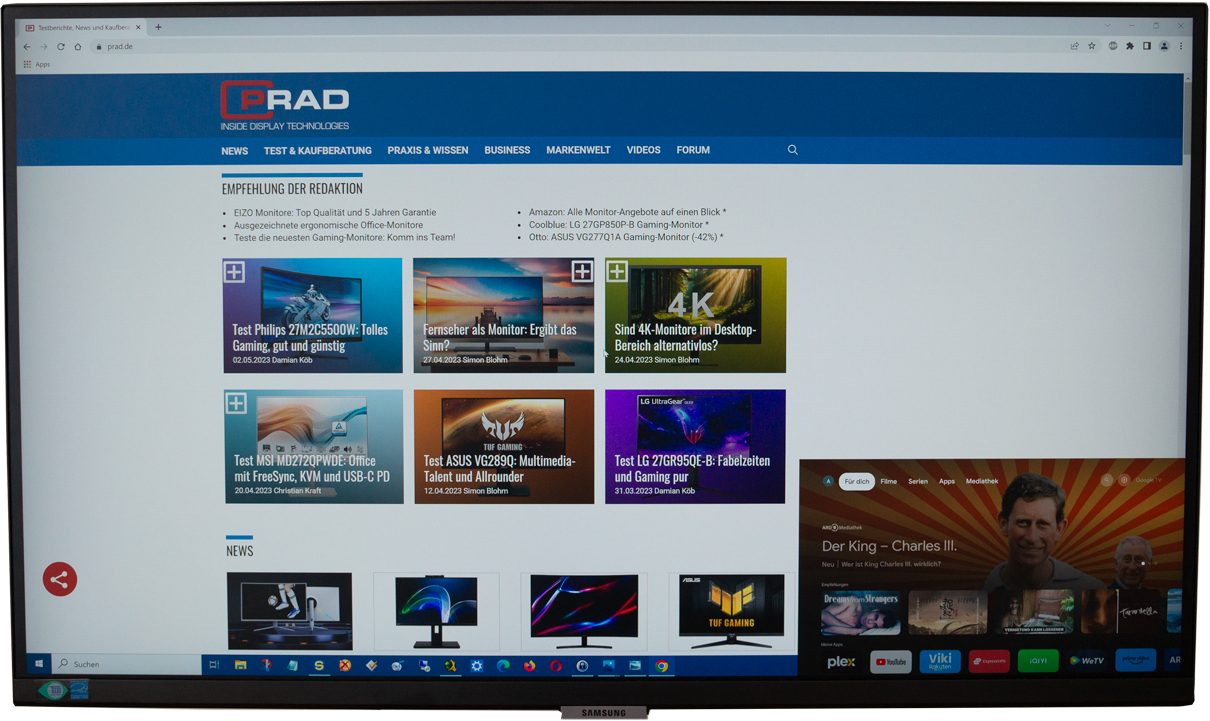Open the Viki Rakuten app tile
The height and width of the screenshot is (721, 1210).
tap(940, 661)
